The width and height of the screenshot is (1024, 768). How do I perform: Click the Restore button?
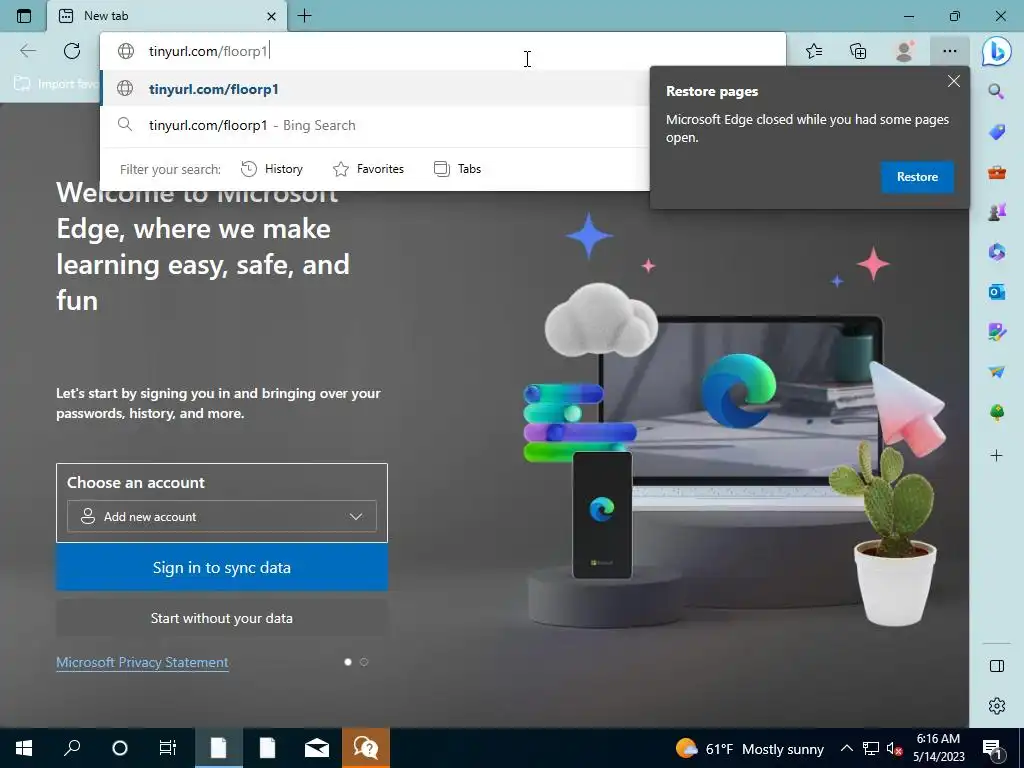tap(917, 177)
